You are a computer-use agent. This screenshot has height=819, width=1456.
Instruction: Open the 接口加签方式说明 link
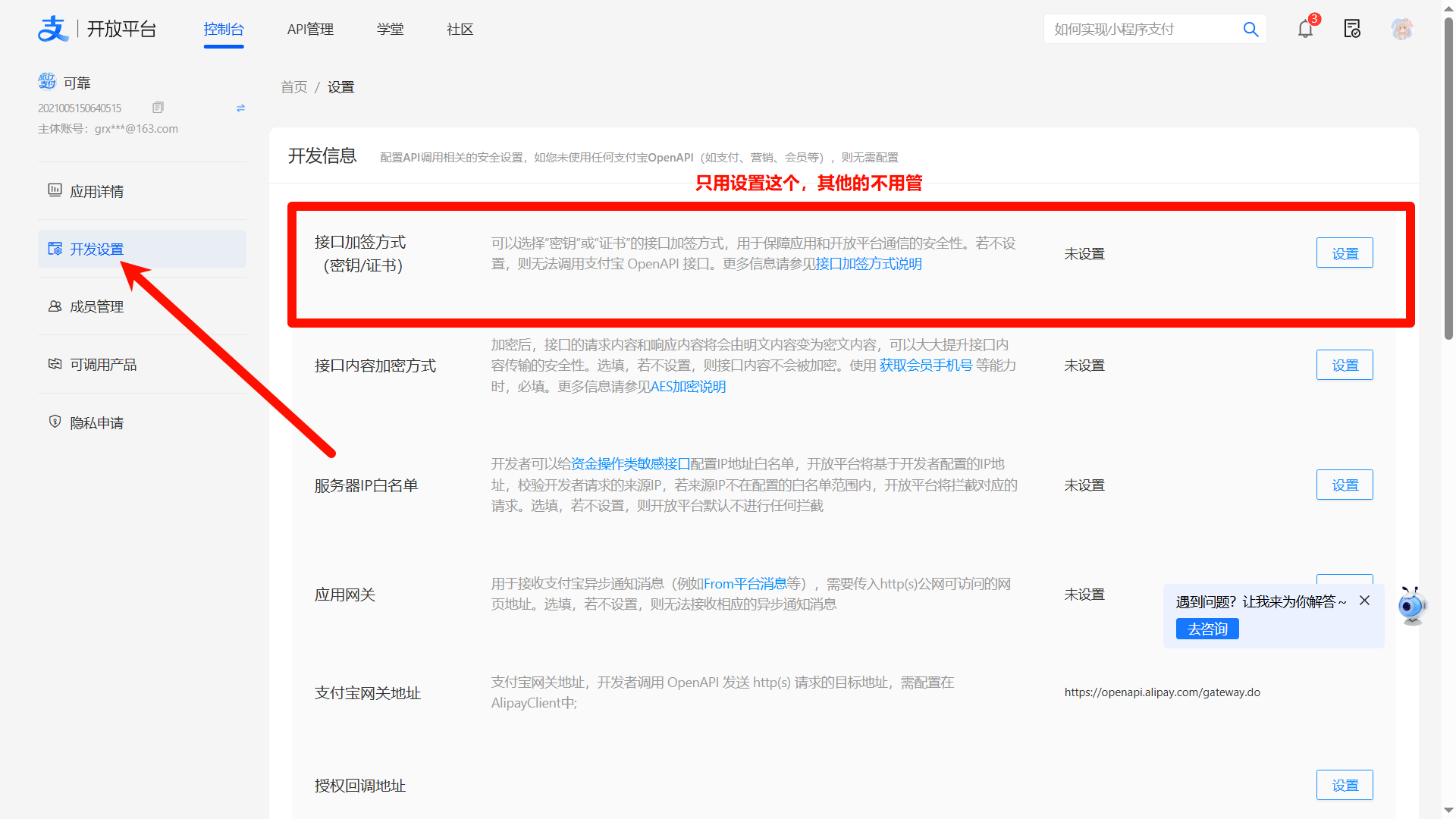pos(868,263)
